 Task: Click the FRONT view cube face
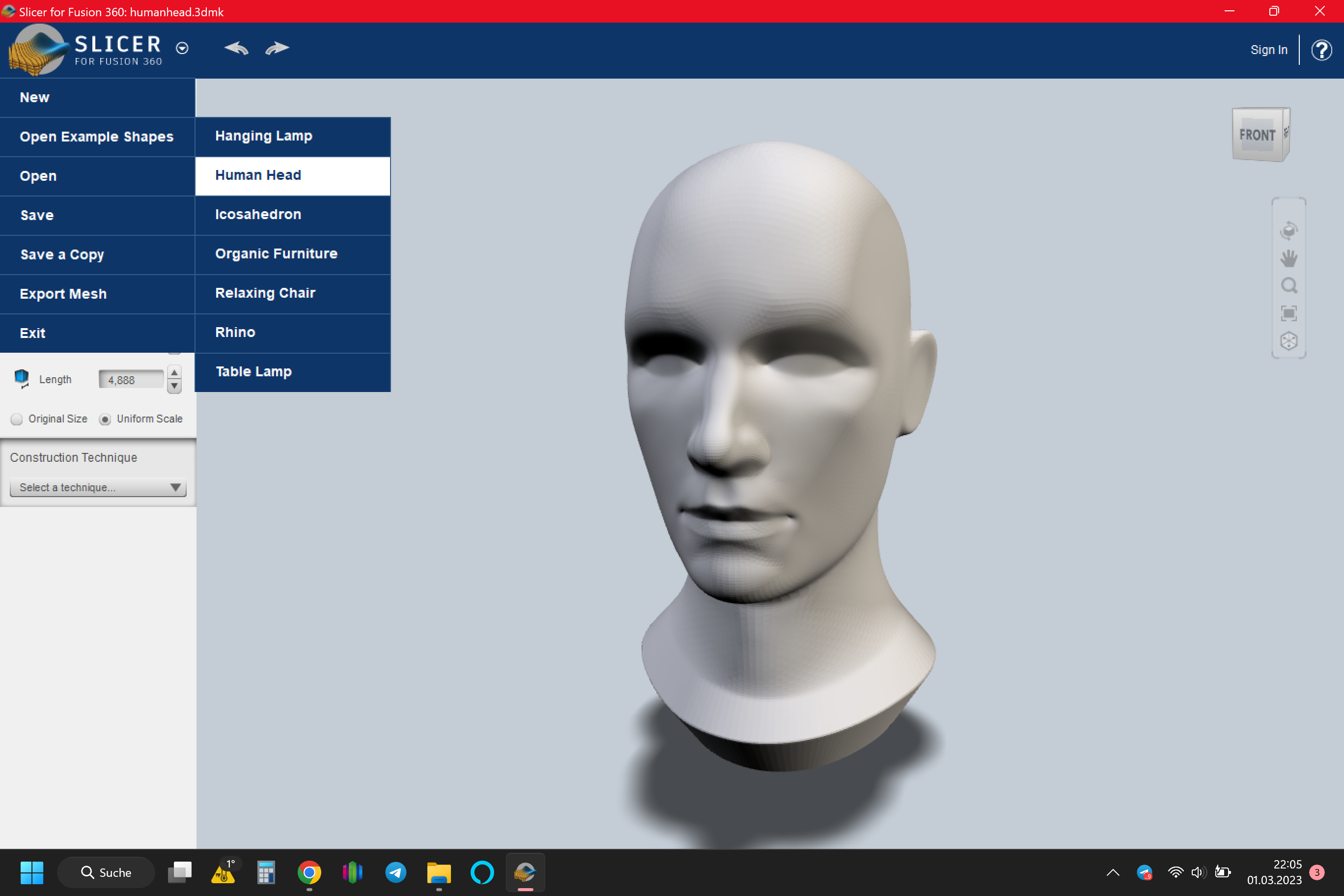point(1257,136)
